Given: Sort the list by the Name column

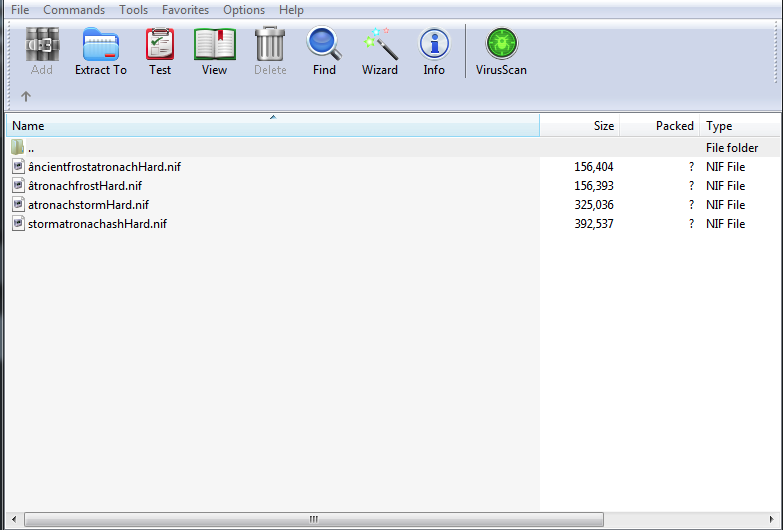Looking at the screenshot, I should click(273, 125).
